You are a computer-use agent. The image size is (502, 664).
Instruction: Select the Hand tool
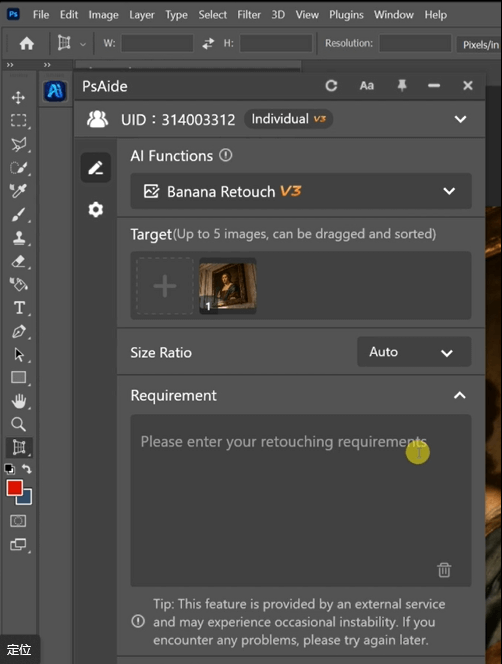coord(18,401)
